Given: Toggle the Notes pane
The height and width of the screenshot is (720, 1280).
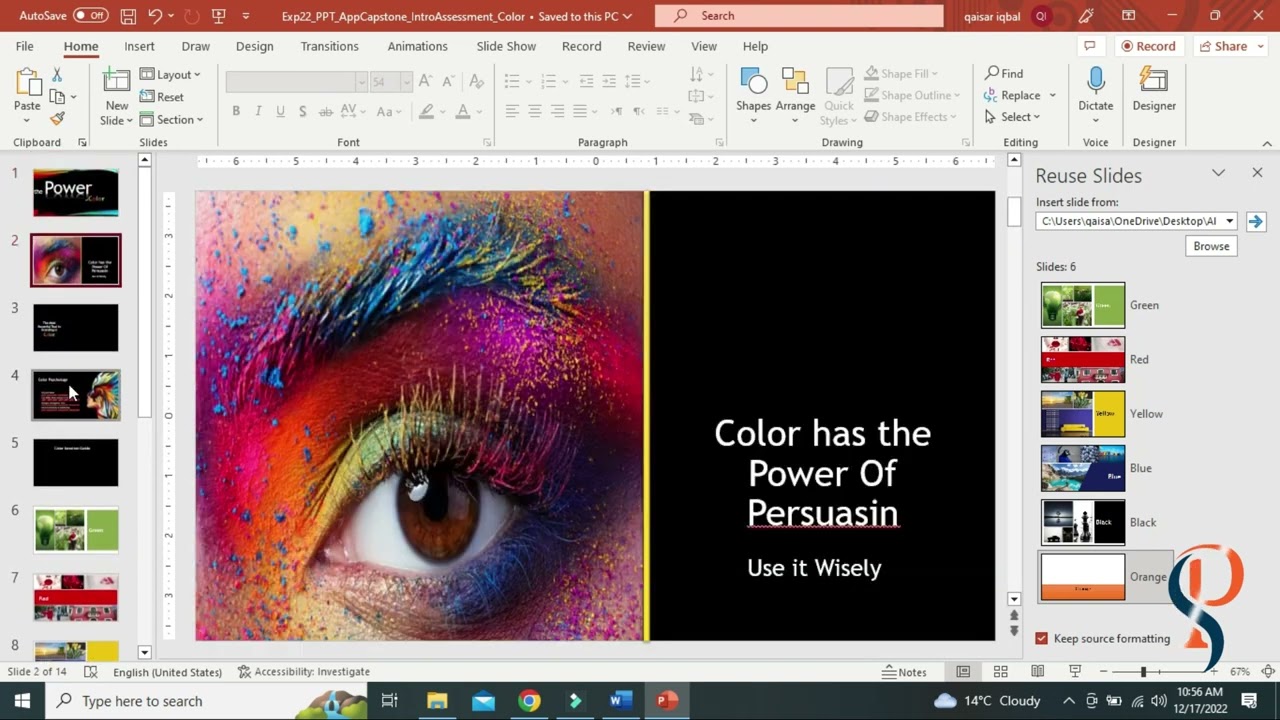Looking at the screenshot, I should pyautogui.click(x=904, y=672).
